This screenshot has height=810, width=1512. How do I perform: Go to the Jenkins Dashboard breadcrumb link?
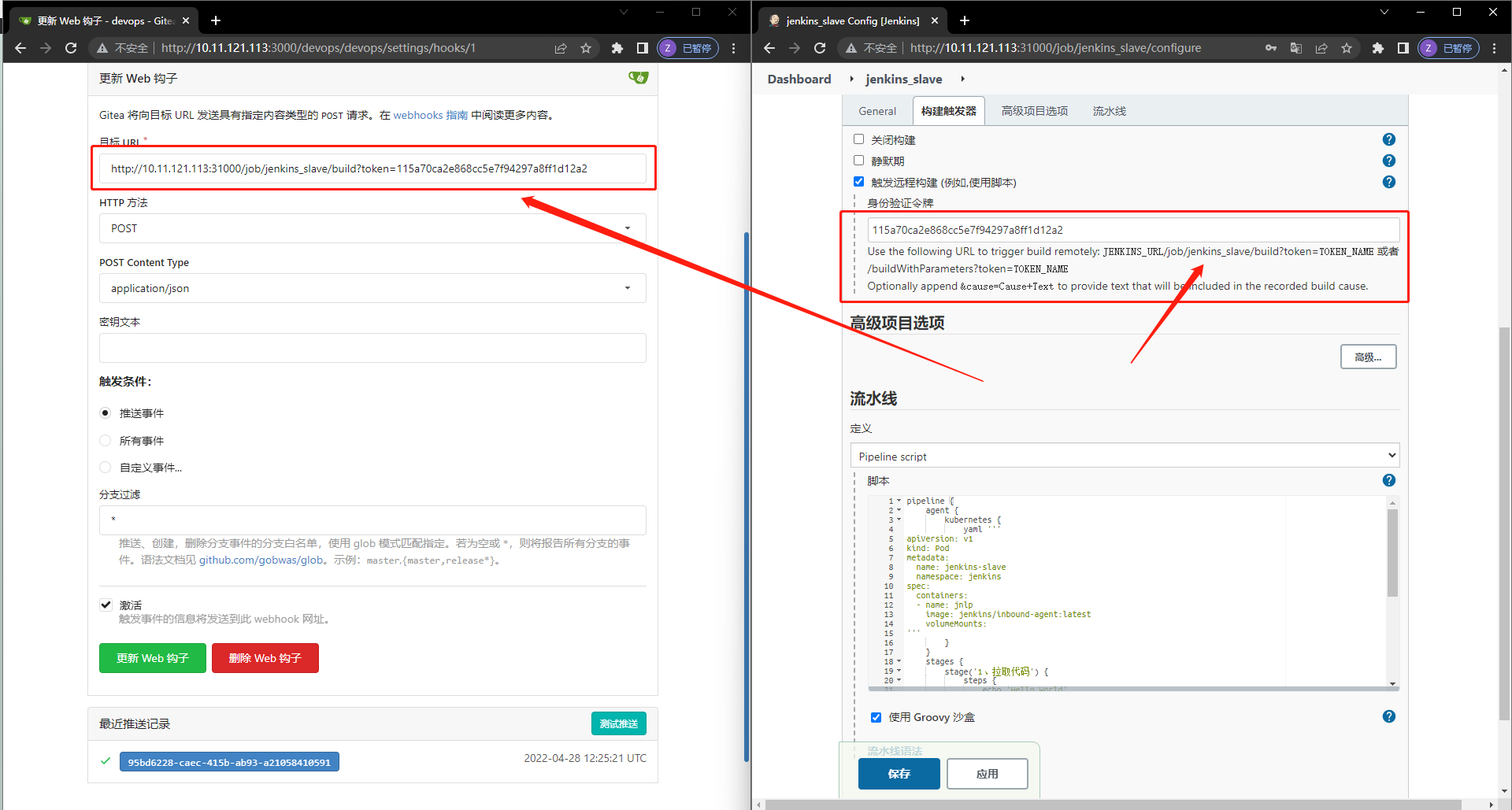point(799,79)
